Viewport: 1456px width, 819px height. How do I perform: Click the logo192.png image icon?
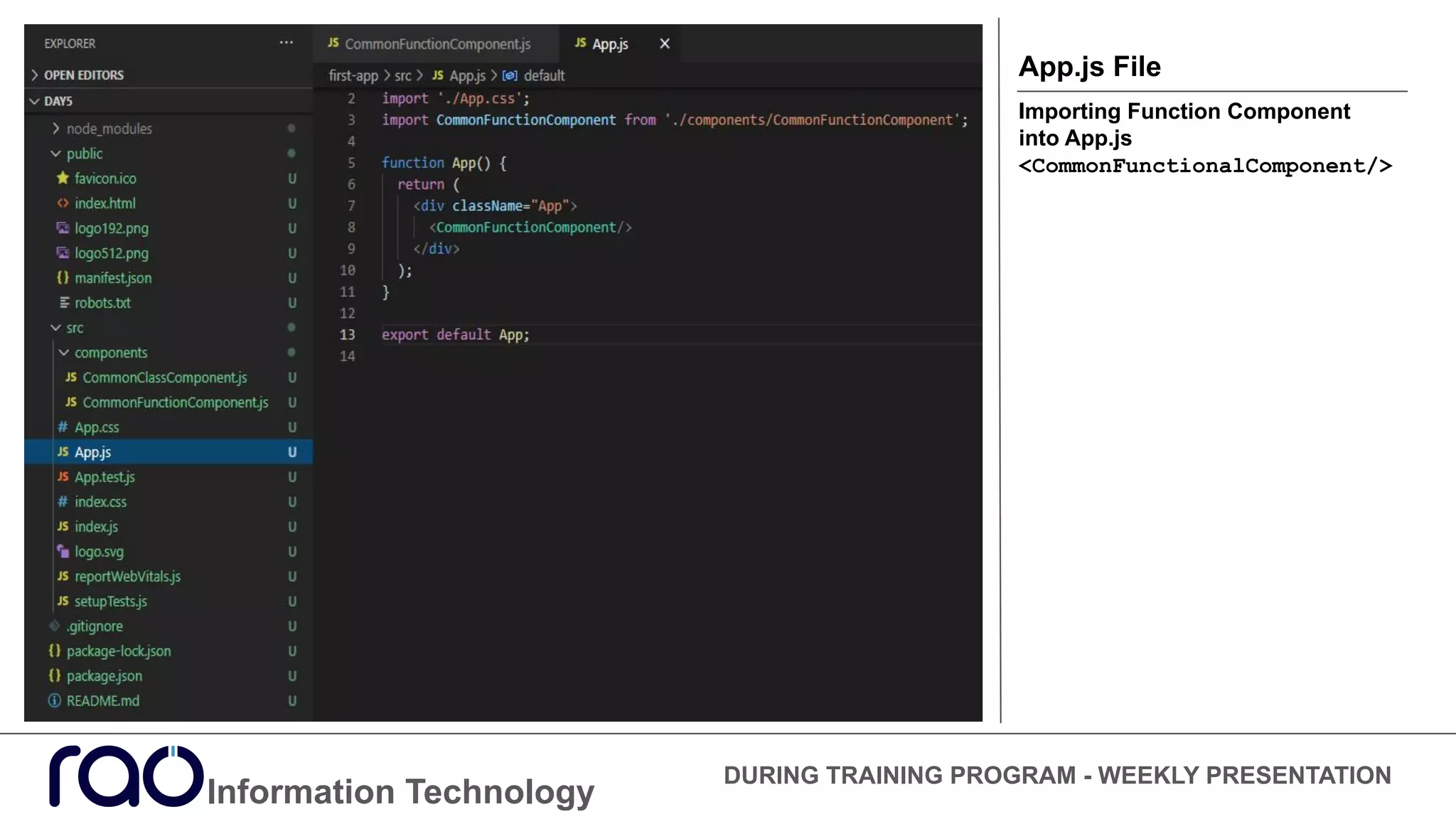click(x=63, y=227)
